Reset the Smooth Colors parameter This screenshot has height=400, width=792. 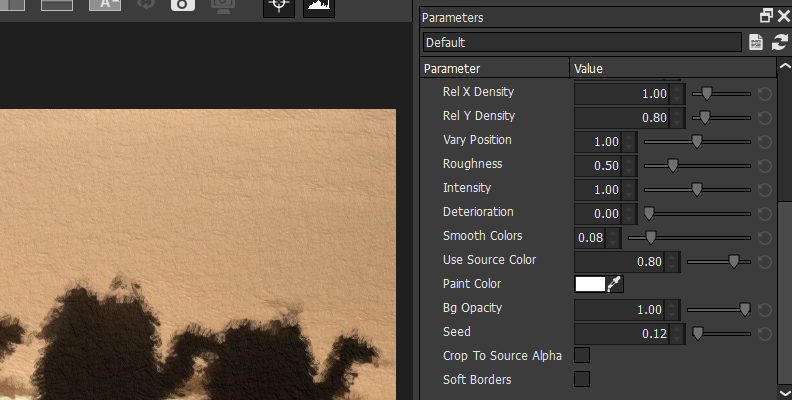(x=765, y=238)
